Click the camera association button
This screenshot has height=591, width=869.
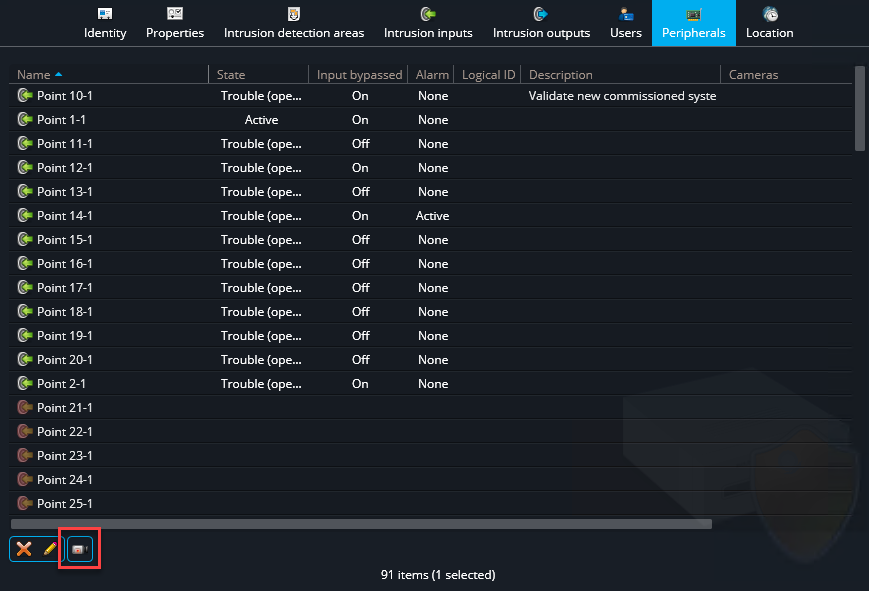[80, 549]
